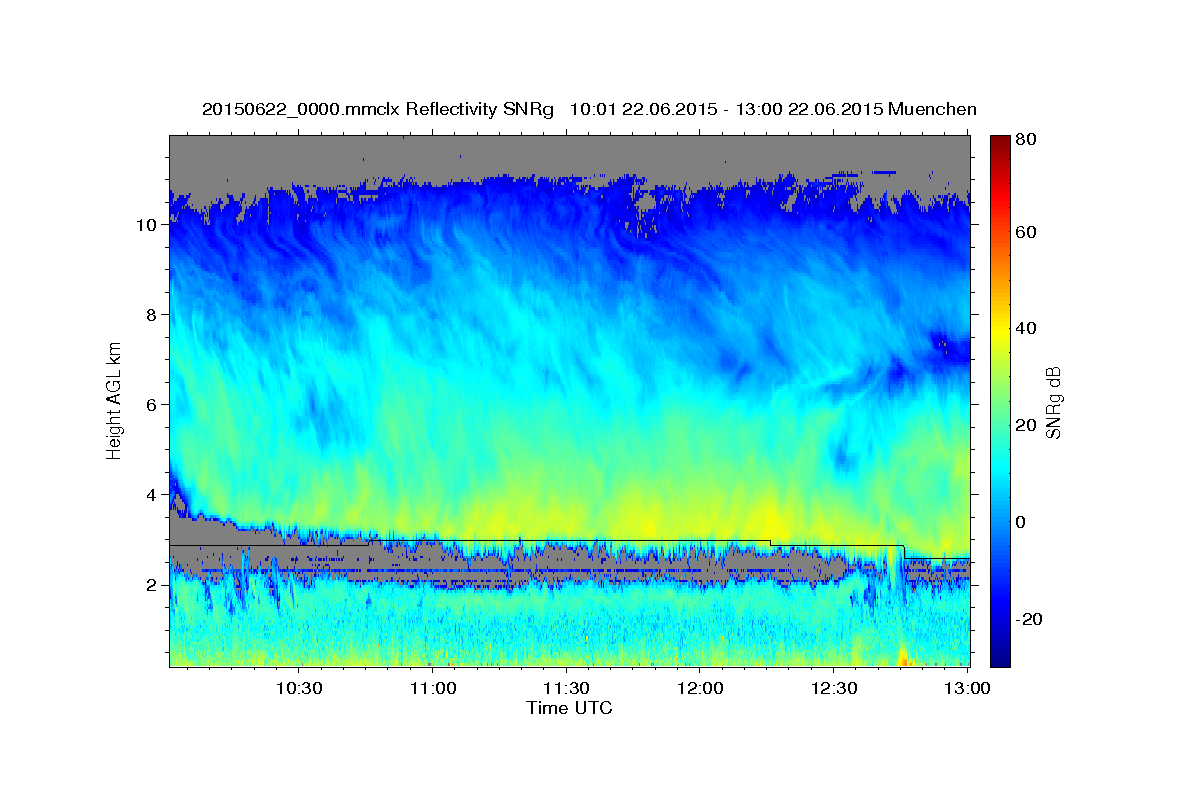Click the 13:00 time tick label
Image resolution: width=1200 pixels, height=800 pixels.
(x=968, y=689)
